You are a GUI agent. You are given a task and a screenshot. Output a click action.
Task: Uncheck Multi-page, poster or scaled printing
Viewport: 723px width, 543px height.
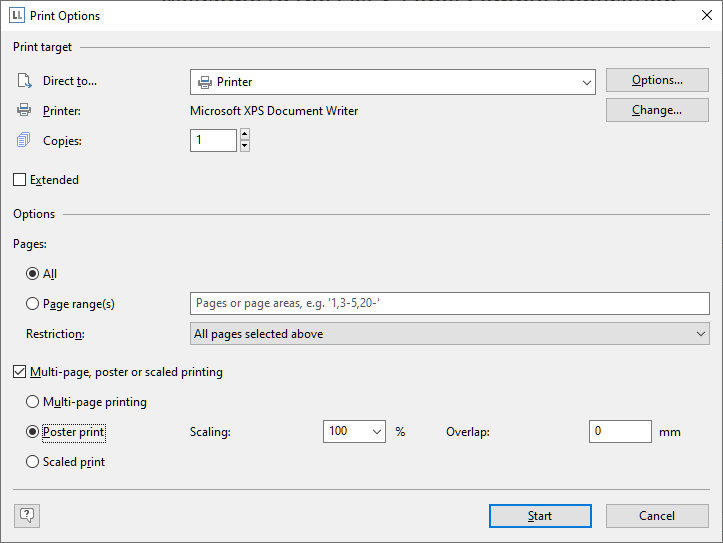click(x=19, y=372)
